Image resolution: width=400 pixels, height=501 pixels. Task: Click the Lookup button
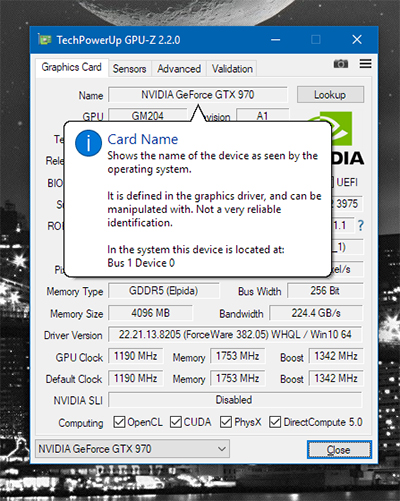tap(330, 95)
